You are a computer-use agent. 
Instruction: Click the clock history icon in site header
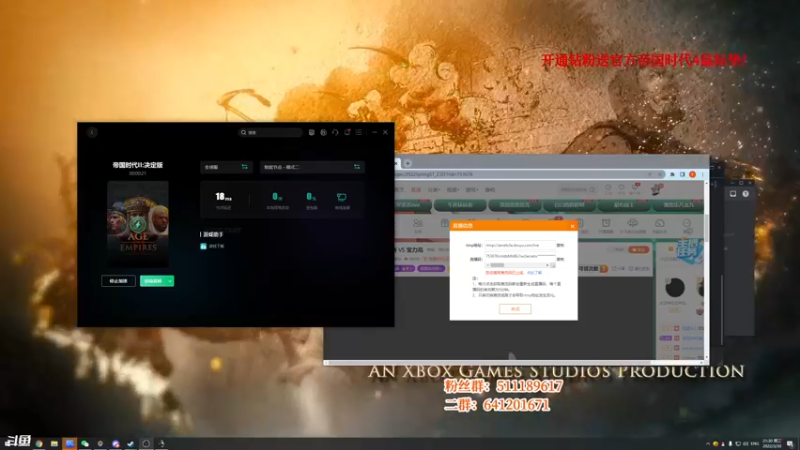(x=608, y=188)
